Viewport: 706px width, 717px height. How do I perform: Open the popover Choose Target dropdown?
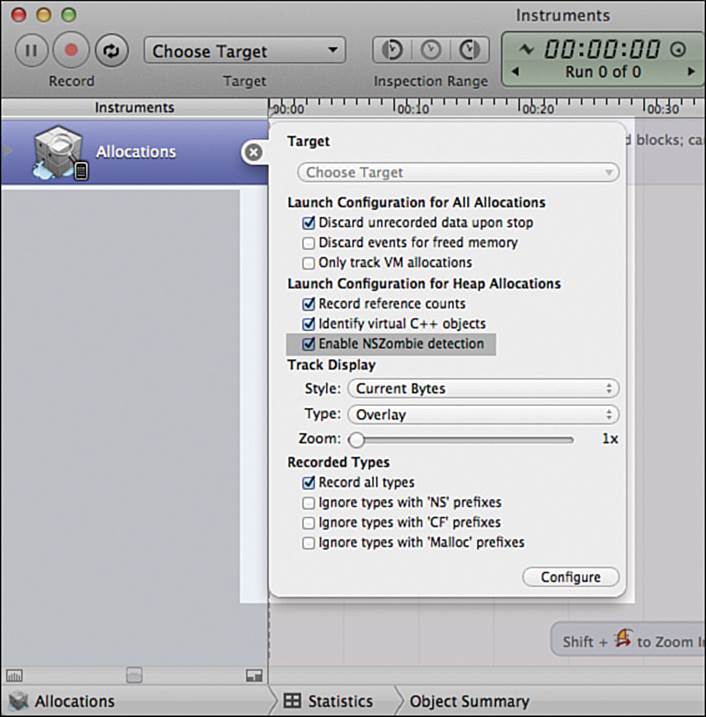(458, 172)
